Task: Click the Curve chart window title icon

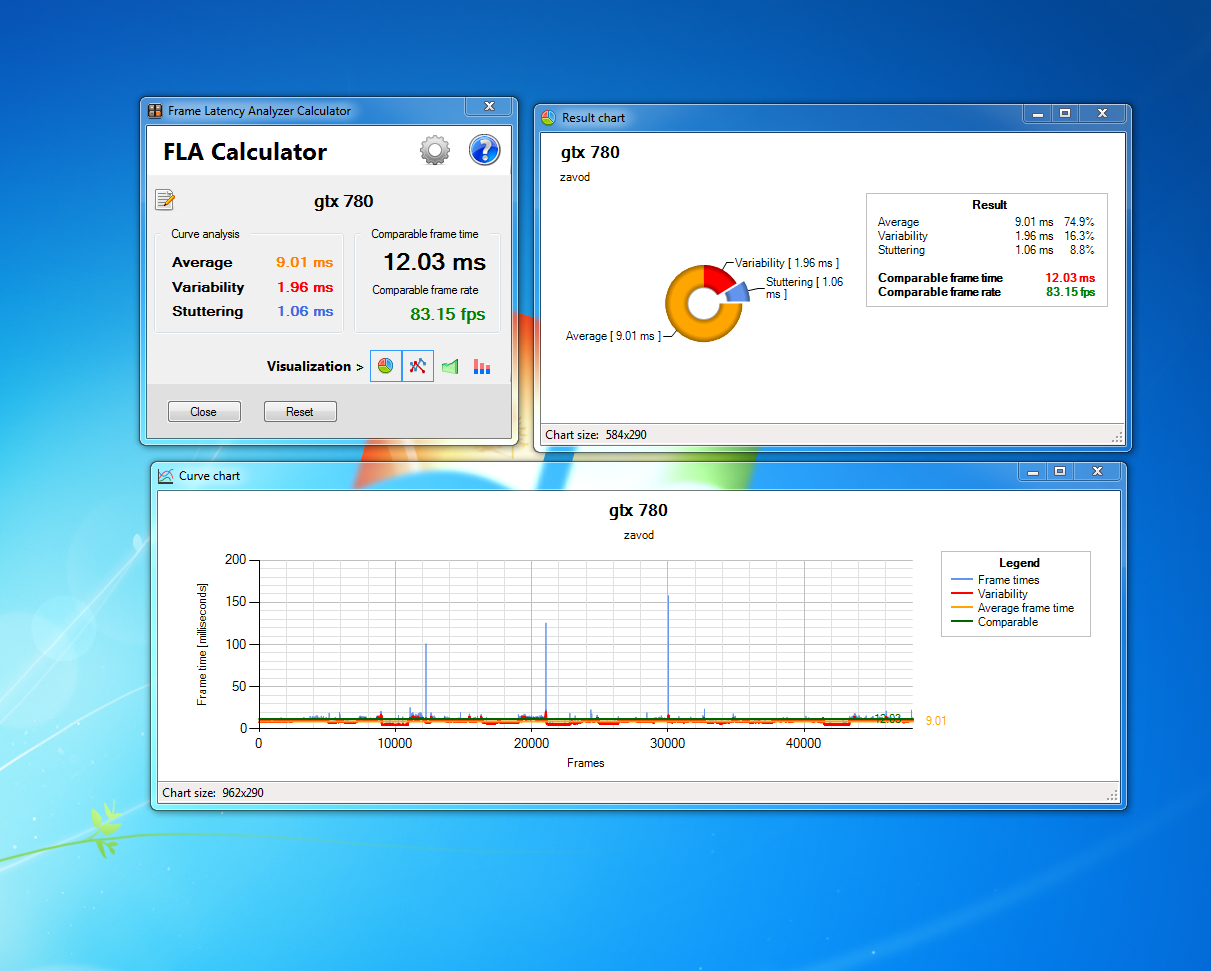Action: 166,476
